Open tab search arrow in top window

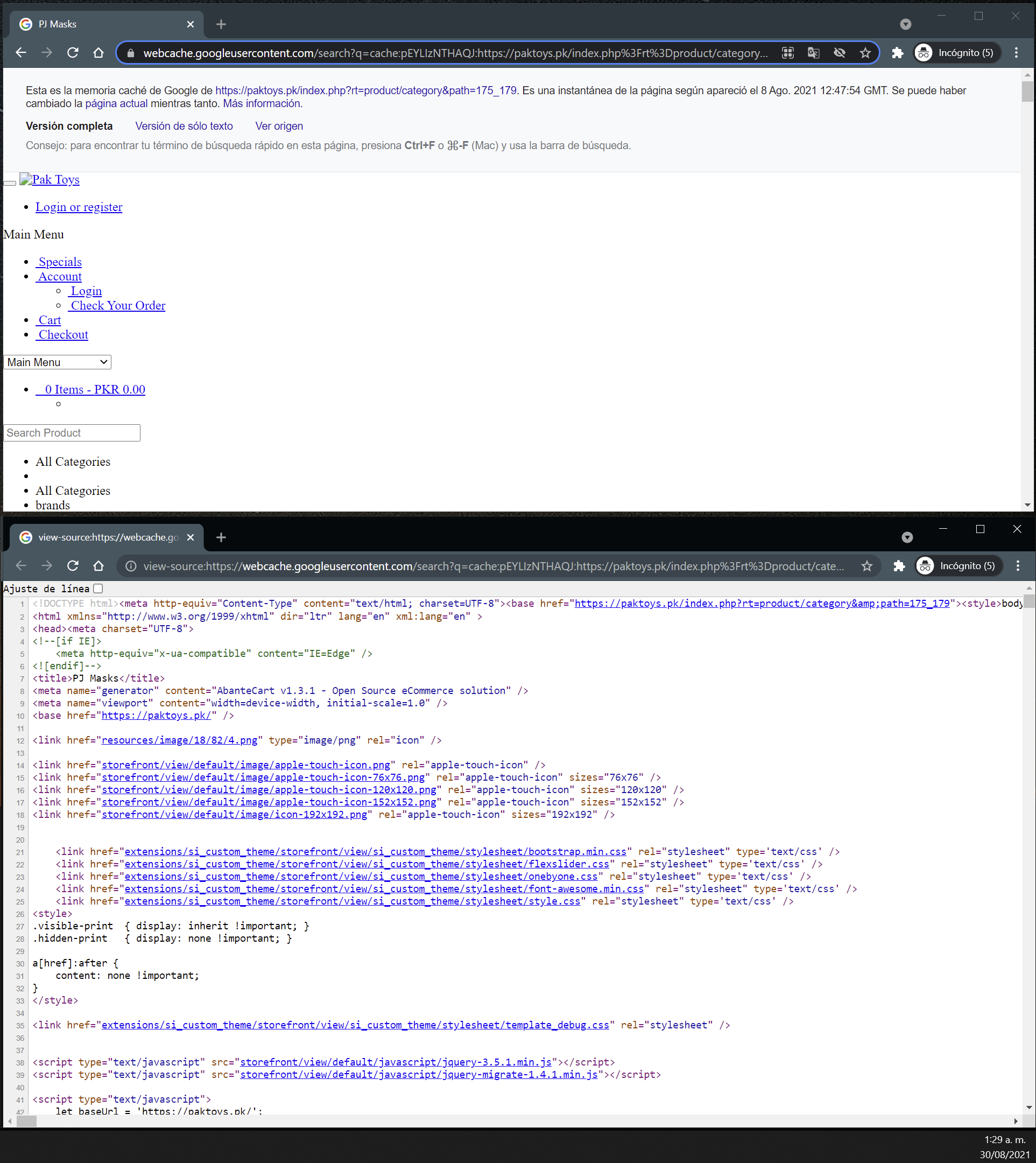(x=906, y=24)
